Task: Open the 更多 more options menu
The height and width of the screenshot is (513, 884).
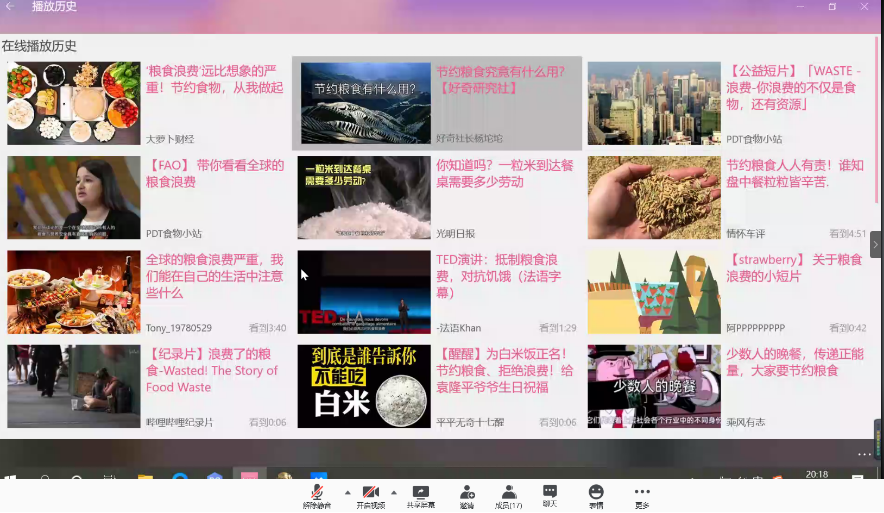Action: [x=642, y=493]
